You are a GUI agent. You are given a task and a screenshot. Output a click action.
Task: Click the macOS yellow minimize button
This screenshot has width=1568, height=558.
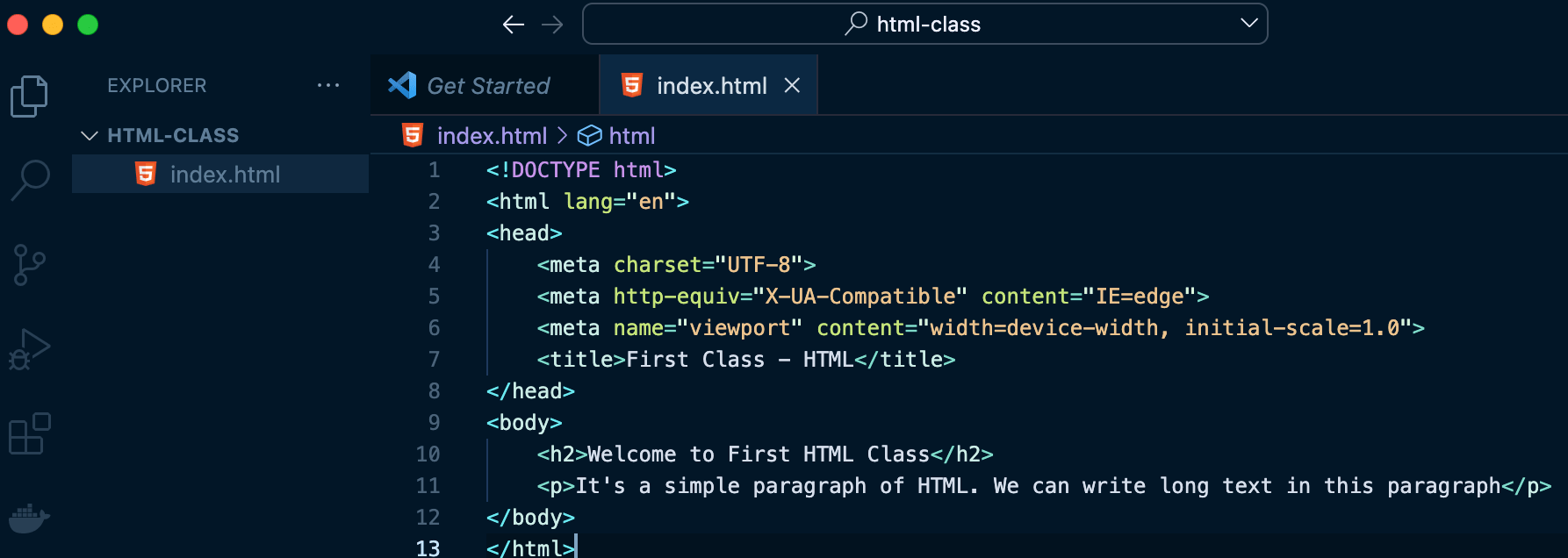click(53, 25)
